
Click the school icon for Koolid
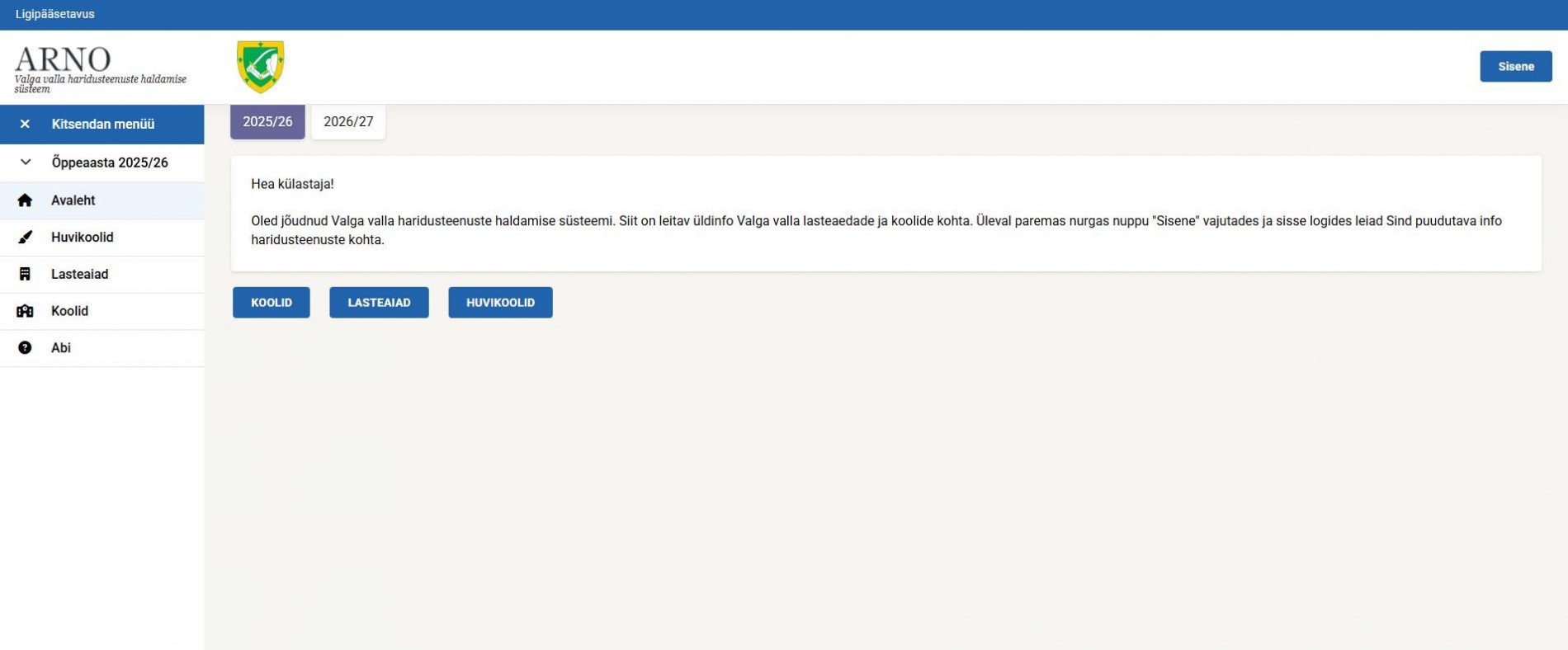click(x=25, y=311)
